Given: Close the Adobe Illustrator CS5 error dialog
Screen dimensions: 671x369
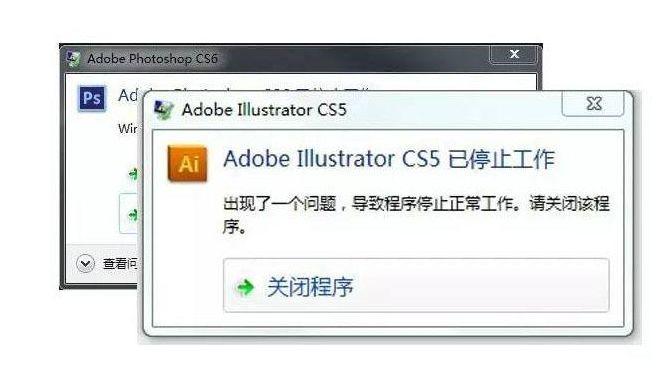Looking at the screenshot, I should [593, 104].
